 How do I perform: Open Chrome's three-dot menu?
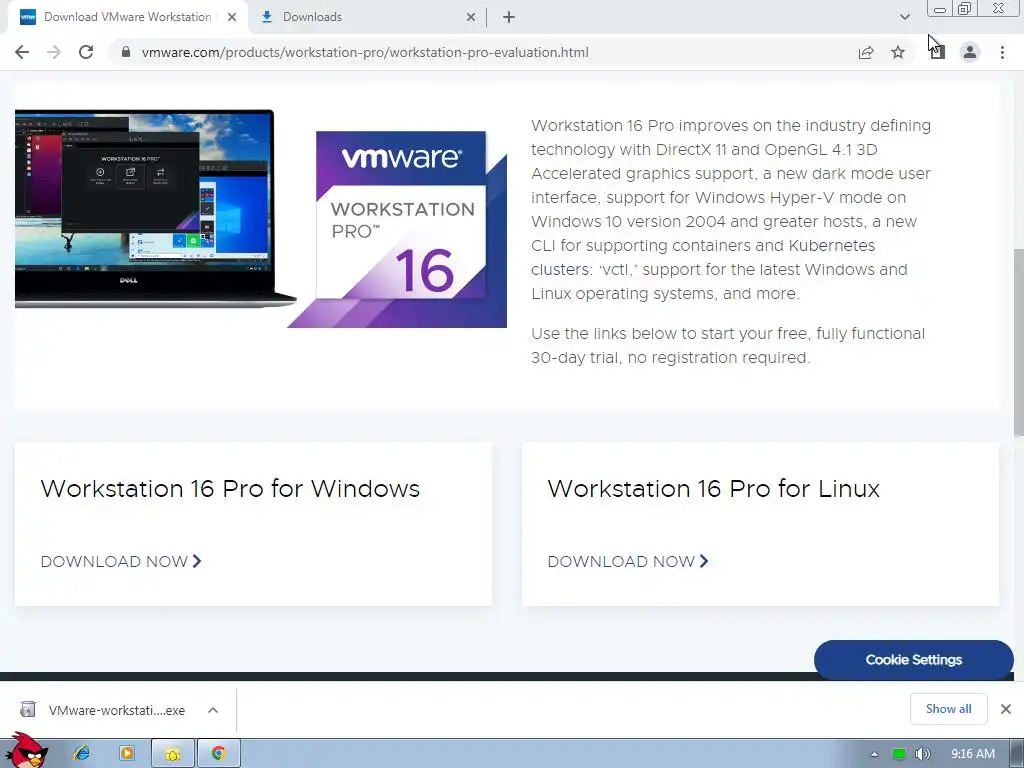point(1002,52)
